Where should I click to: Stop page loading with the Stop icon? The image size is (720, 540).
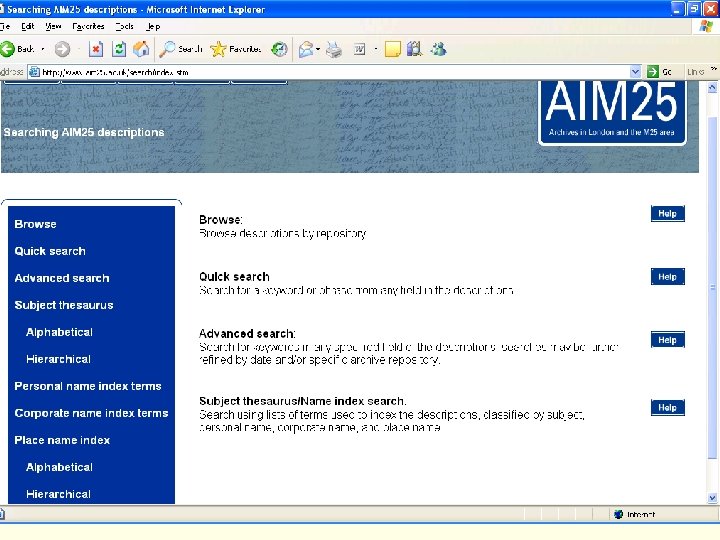[96, 49]
